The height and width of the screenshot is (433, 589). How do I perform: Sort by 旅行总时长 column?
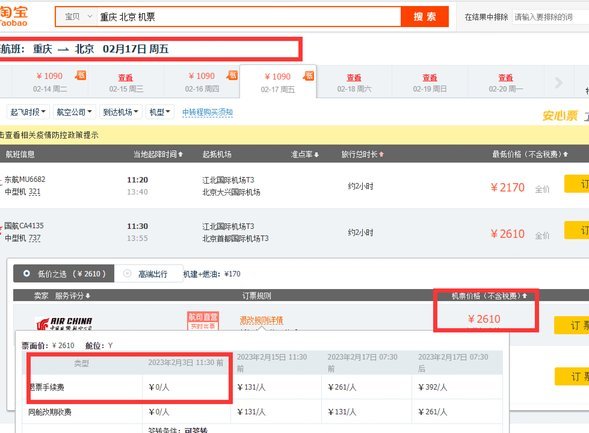(x=362, y=154)
